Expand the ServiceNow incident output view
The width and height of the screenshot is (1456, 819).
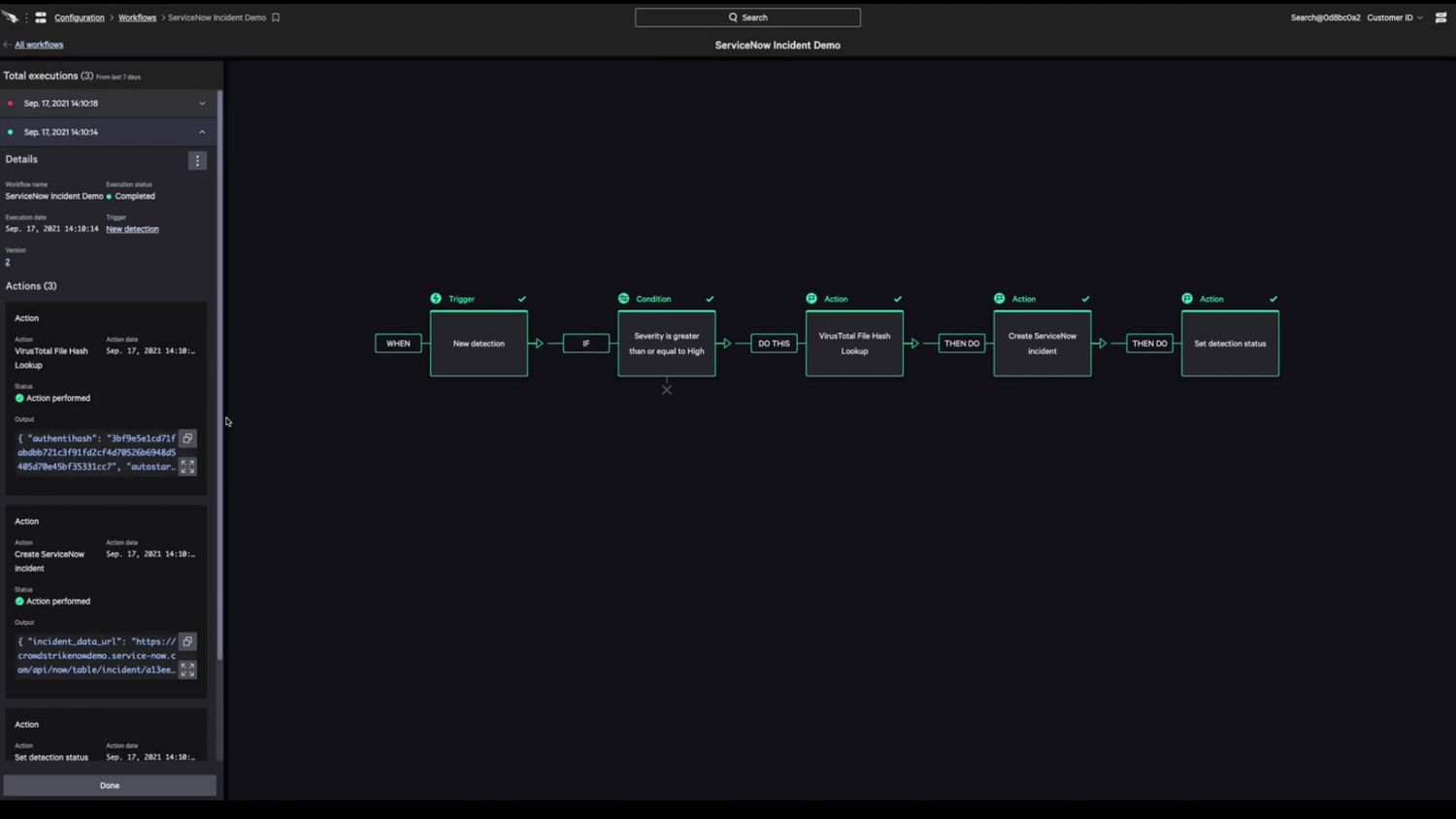click(x=187, y=670)
